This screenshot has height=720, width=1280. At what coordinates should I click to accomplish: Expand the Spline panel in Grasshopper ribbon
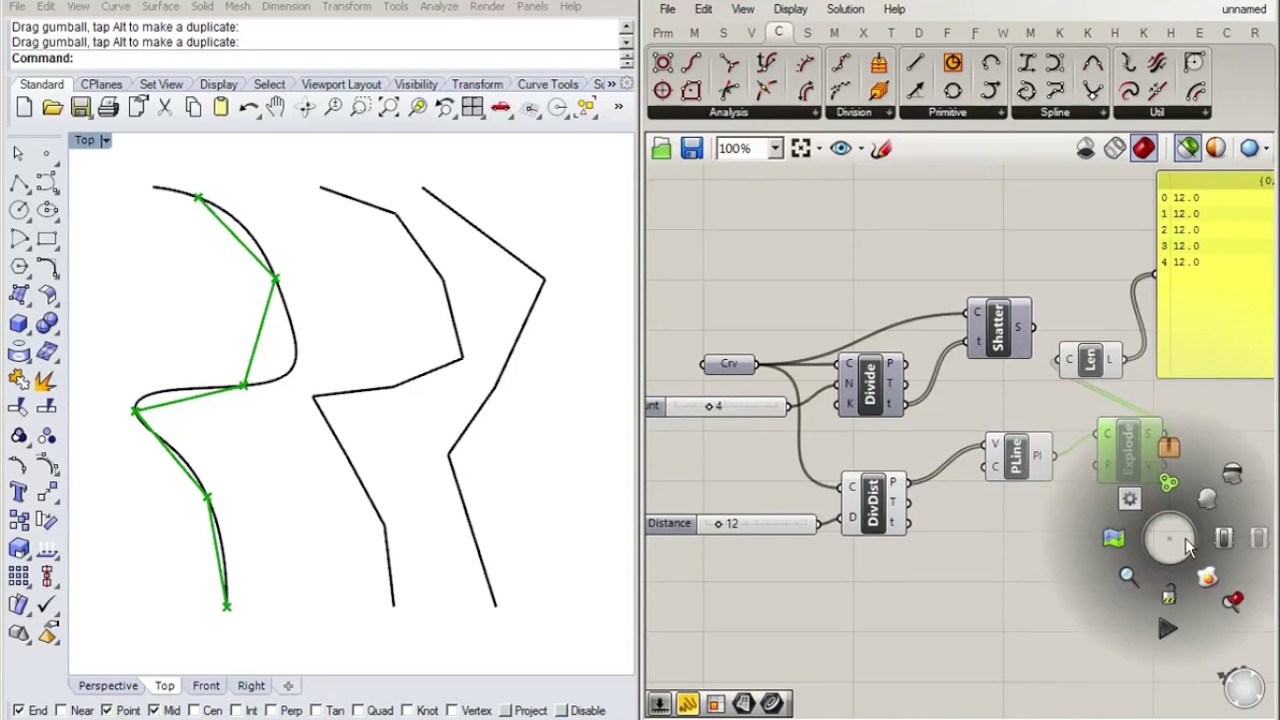[x=1101, y=113]
